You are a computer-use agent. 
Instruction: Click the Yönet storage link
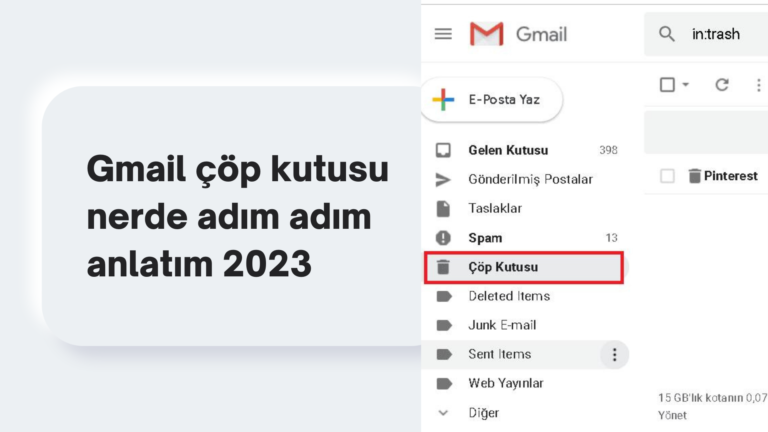[x=672, y=415]
